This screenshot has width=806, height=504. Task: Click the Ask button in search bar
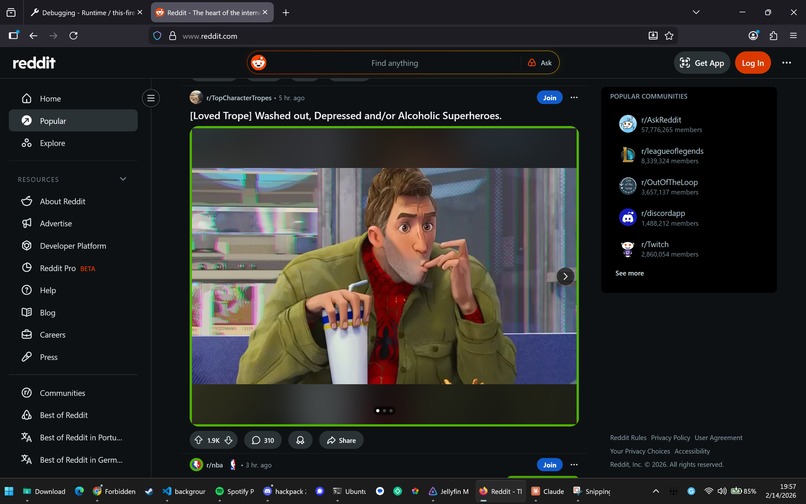(x=540, y=63)
